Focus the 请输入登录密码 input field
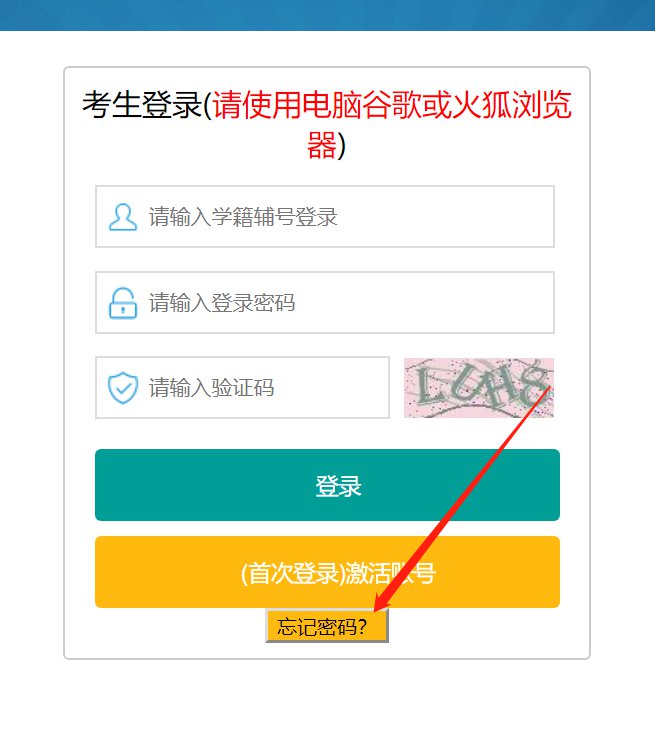The width and height of the screenshot is (655, 752). point(325,302)
